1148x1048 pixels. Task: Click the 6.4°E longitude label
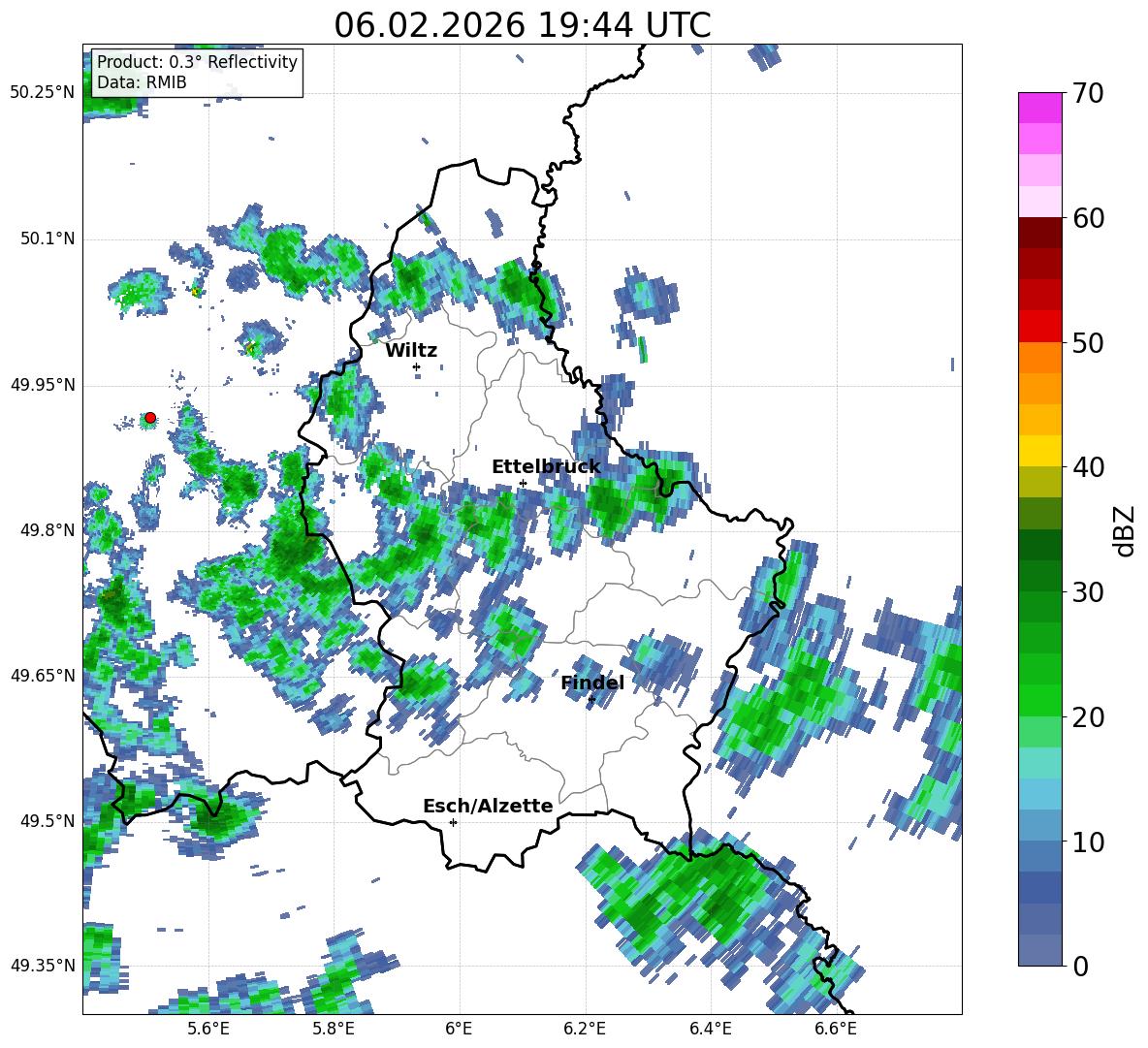(x=711, y=1029)
